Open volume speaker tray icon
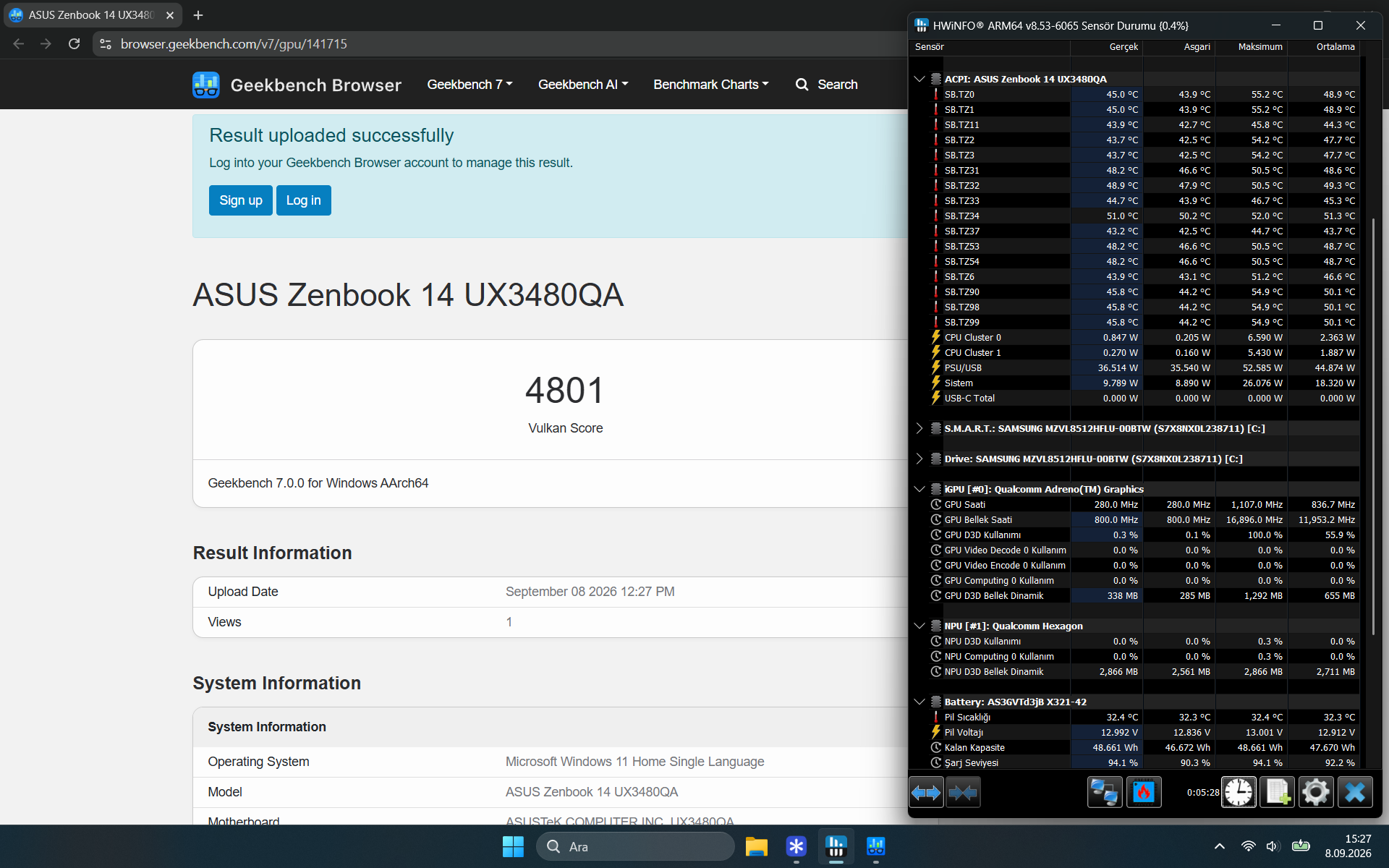 pyautogui.click(x=1273, y=846)
